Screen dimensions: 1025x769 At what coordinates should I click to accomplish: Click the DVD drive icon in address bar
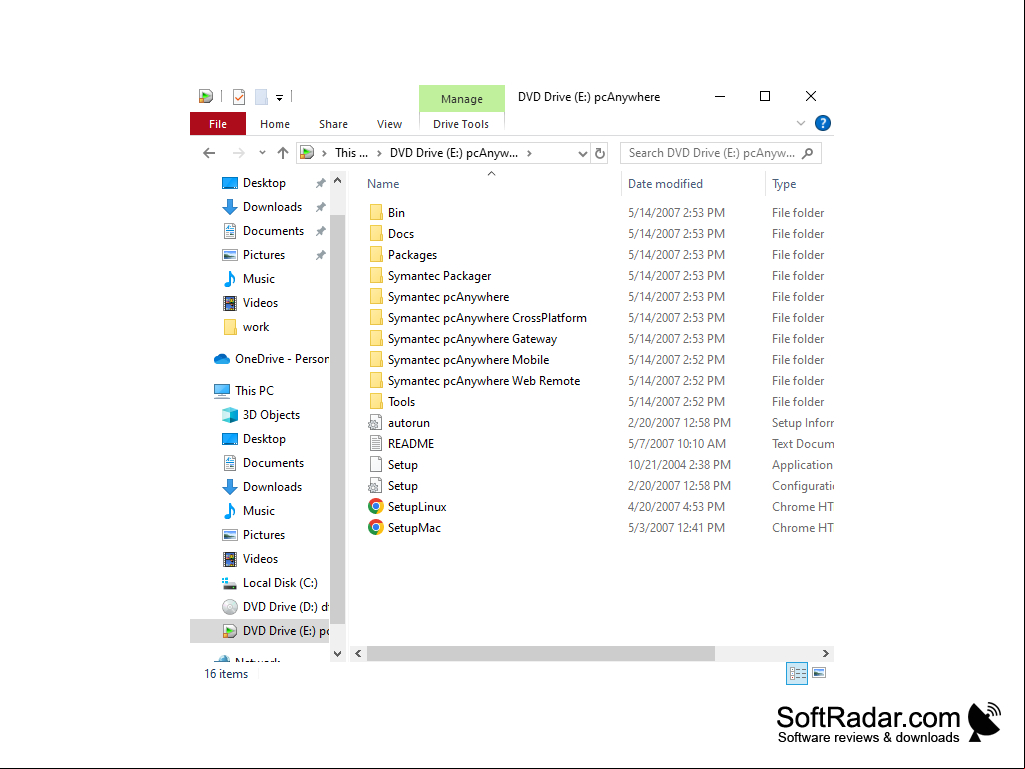tap(307, 153)
